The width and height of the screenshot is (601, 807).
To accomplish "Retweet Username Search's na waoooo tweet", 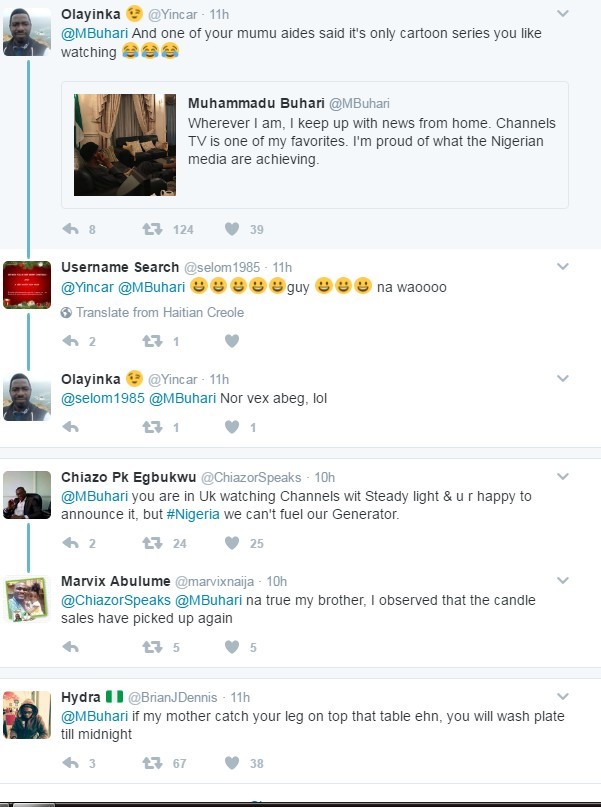I will click(152, 341).
